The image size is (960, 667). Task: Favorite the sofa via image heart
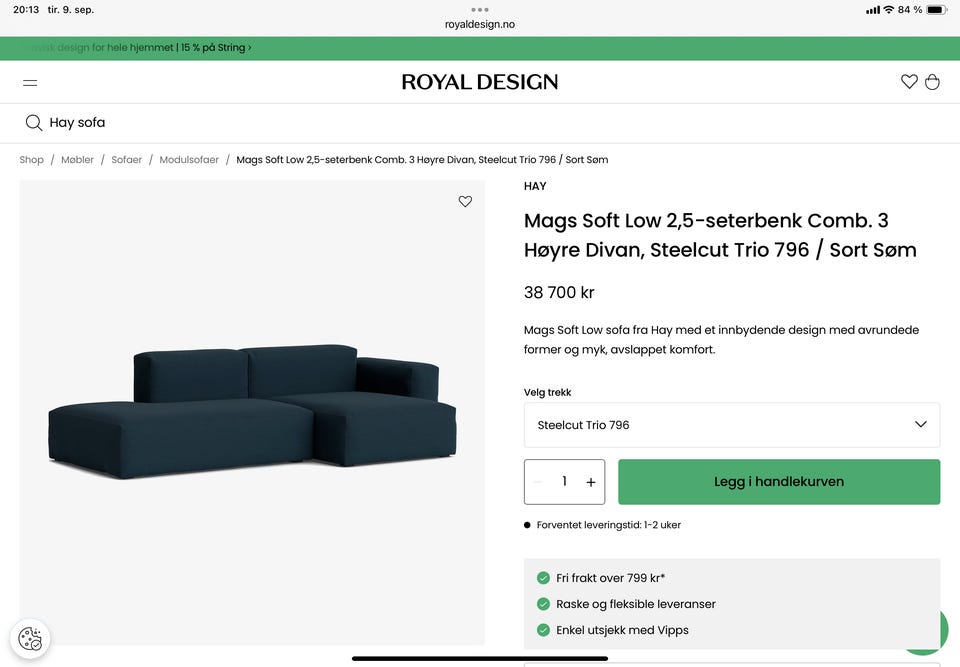(465, 201)
